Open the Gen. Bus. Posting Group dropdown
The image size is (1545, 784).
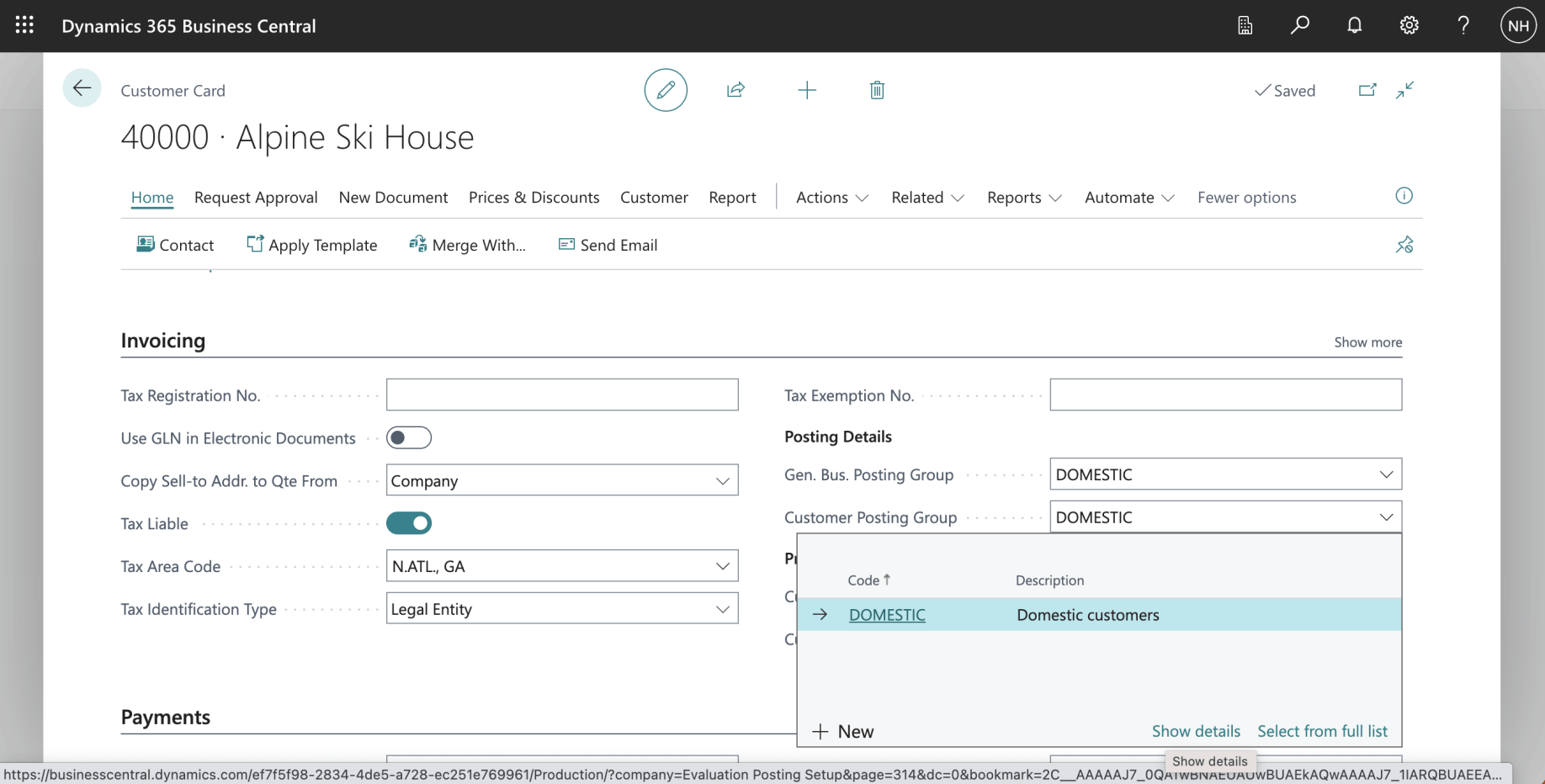(1385, 474)
